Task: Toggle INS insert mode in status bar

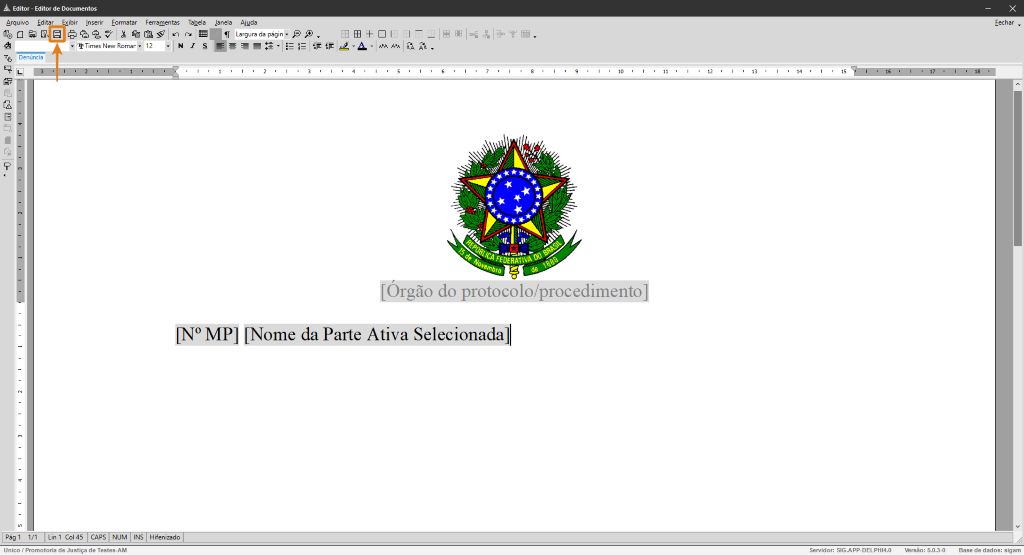Action: (x=138, y=537)
